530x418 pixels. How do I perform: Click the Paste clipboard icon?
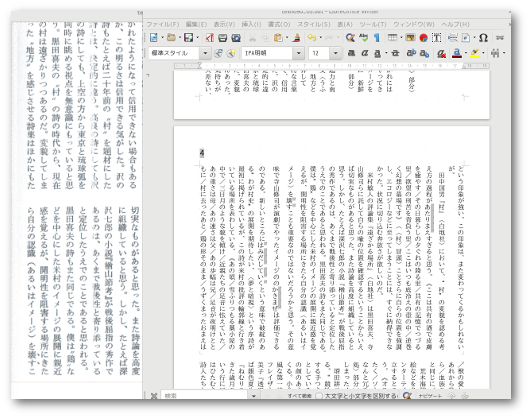[x=278, y=38]
